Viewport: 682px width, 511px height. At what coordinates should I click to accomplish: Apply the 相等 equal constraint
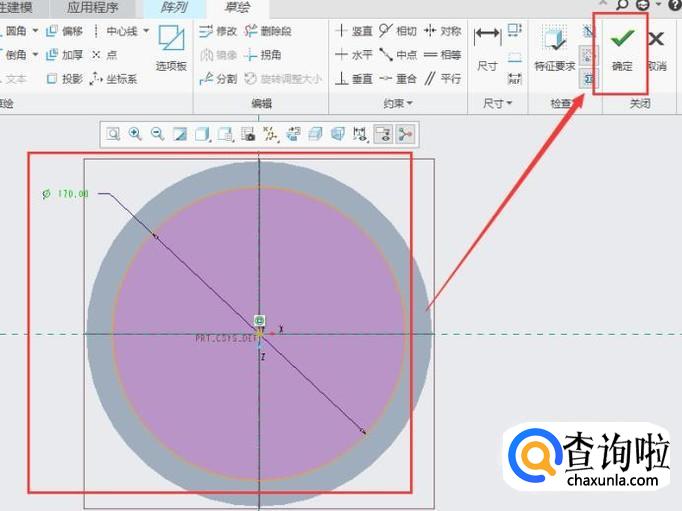click(442, 55)
